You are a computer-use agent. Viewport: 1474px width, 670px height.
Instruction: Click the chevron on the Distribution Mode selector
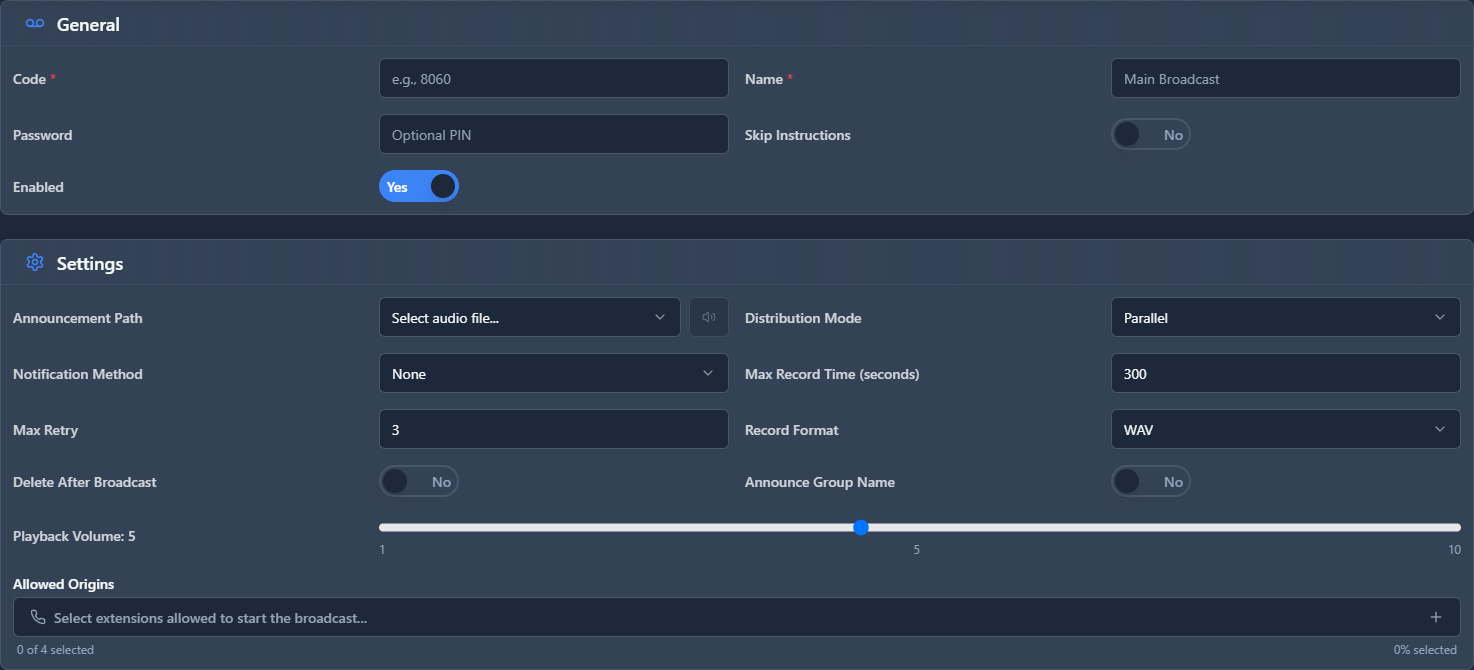(x=1441, y=317)
